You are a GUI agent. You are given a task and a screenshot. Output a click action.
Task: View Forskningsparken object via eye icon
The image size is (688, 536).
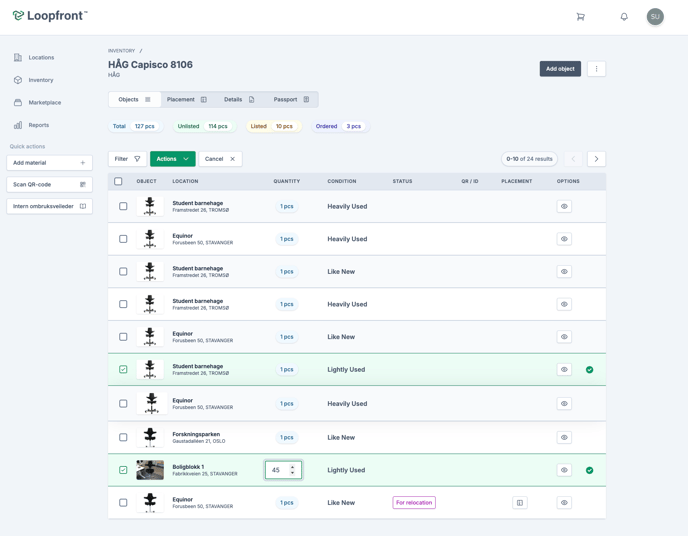pos(564,437)
